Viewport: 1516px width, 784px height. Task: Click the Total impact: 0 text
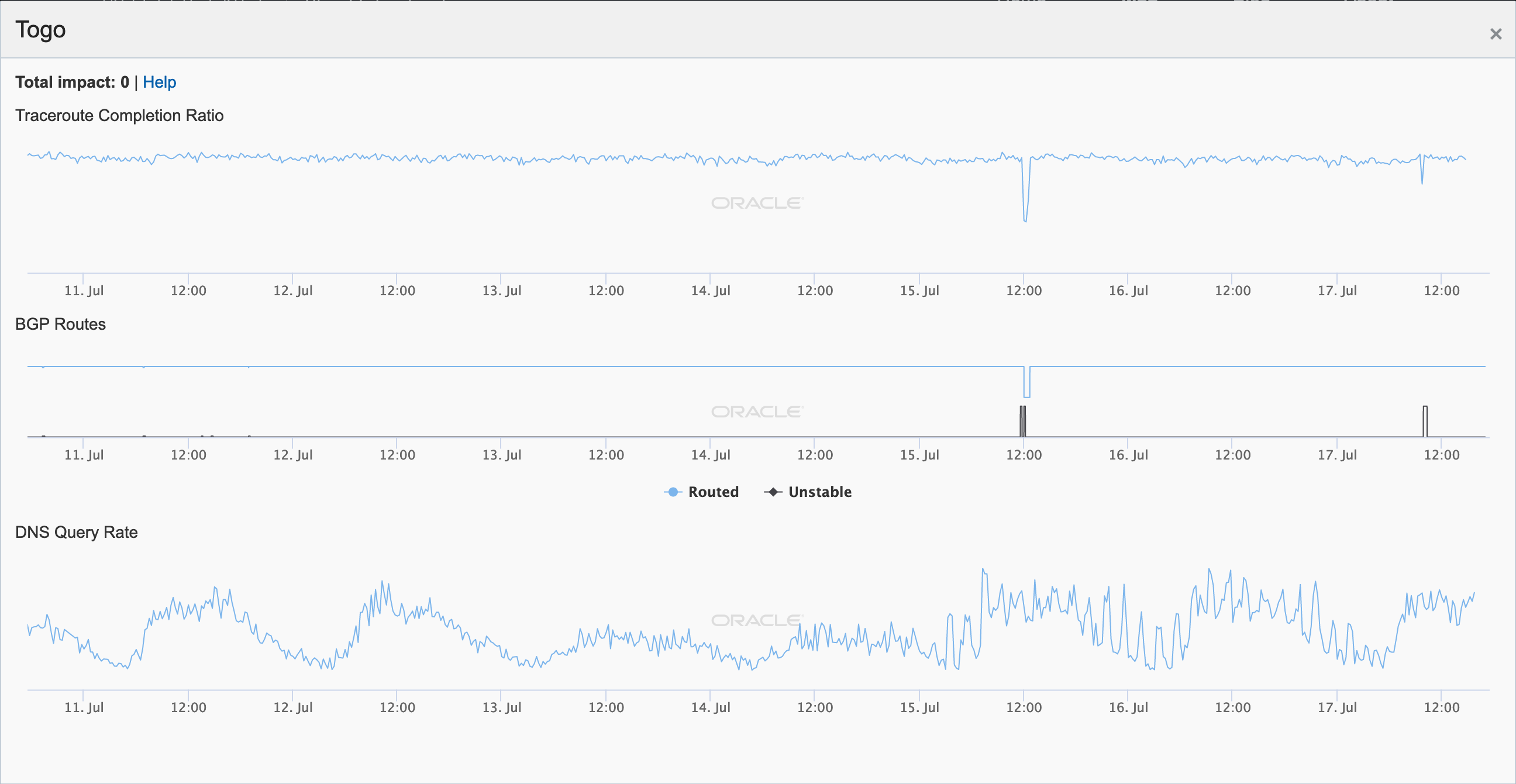click(x=72, y=82)
